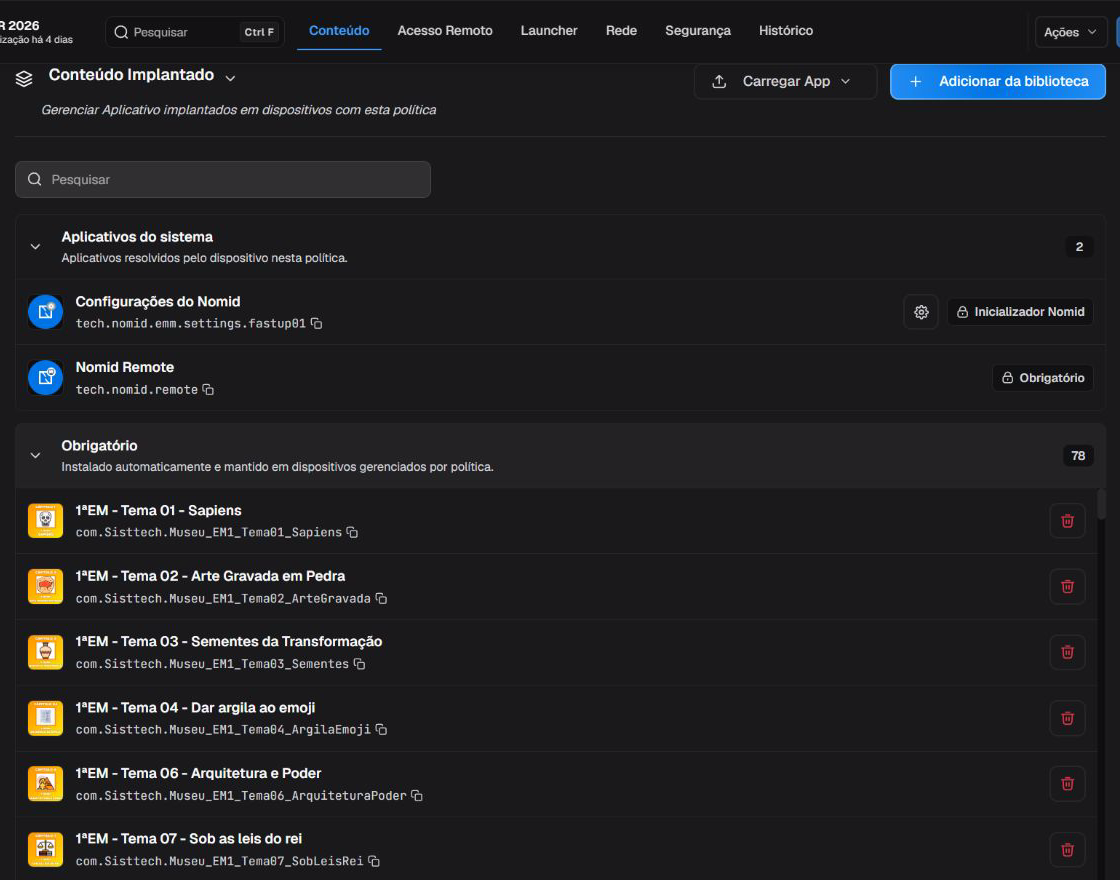The image size is (1120, 880).
Task: Copy package id of Tema07_SobLeisRei
Action: click(374, 861)
